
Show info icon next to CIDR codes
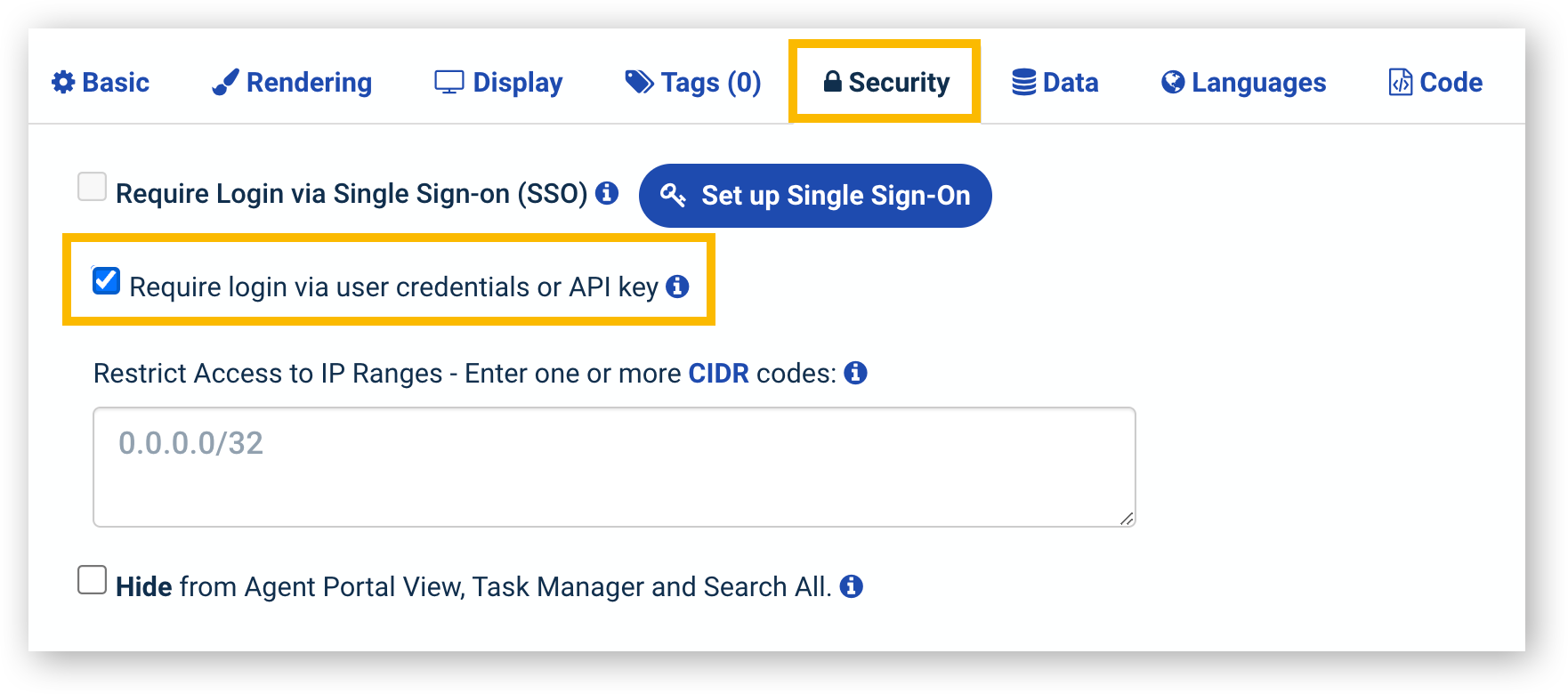tap(855, 373)
